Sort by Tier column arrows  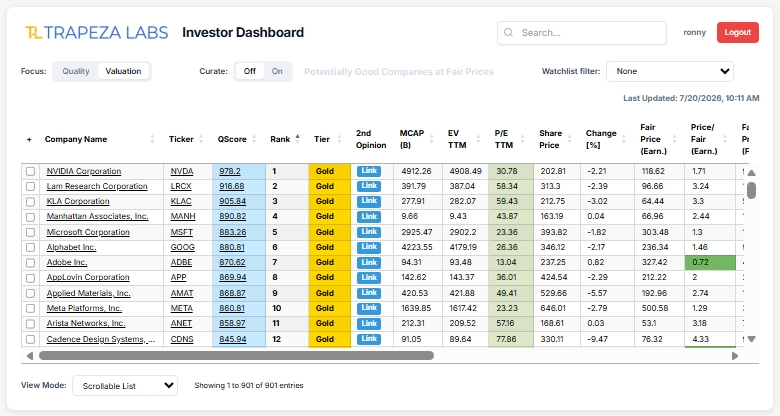click(x=339, y=139)
